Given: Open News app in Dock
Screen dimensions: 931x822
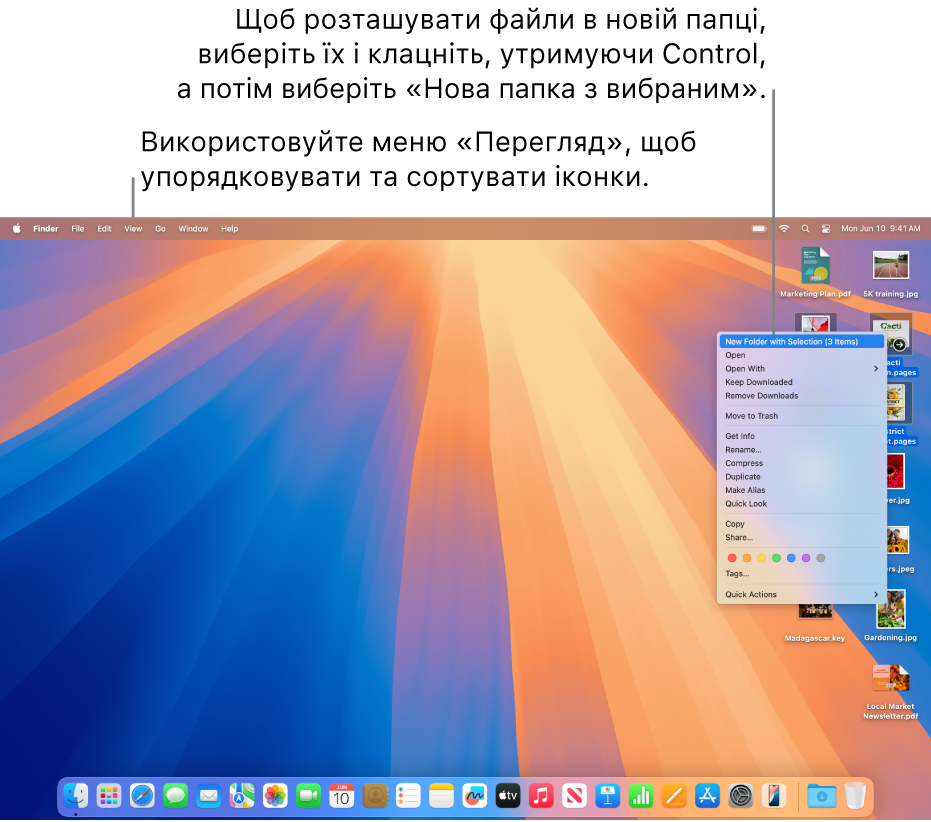Looking at the screenshot, I should click(x=575, y=796).
